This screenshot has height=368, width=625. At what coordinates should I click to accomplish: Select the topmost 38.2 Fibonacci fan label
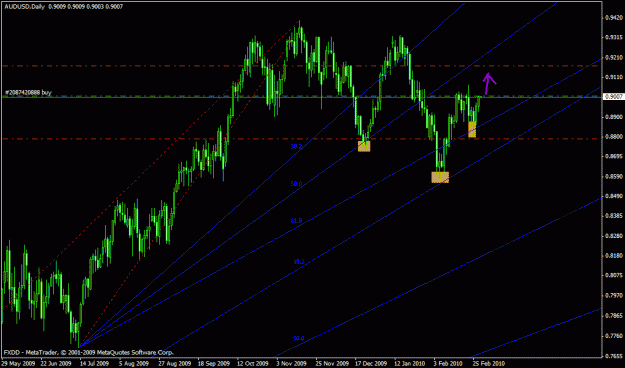pyautogui.click(x=296, y=147)
